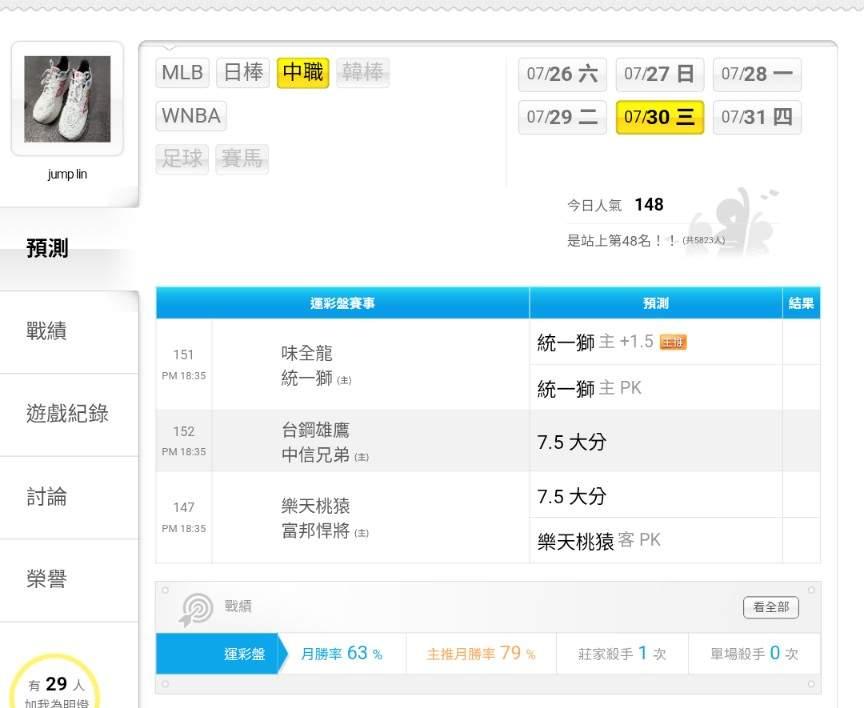Choose the 07/26 六 date button
This screenshot has width=864, height=708.
click(x=561, y=74)
